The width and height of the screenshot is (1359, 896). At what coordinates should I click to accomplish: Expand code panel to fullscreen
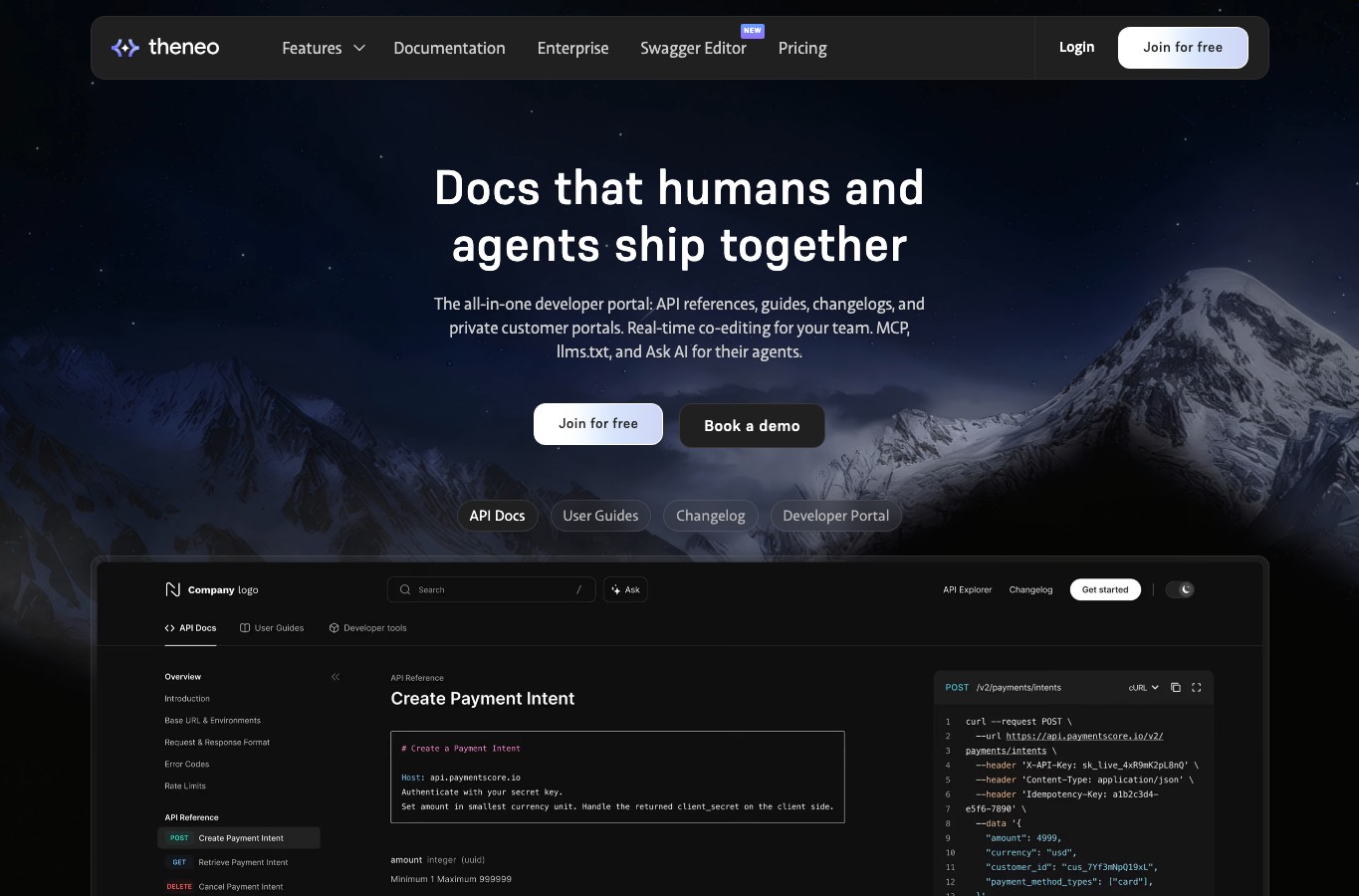click(x=1197, y=687)
